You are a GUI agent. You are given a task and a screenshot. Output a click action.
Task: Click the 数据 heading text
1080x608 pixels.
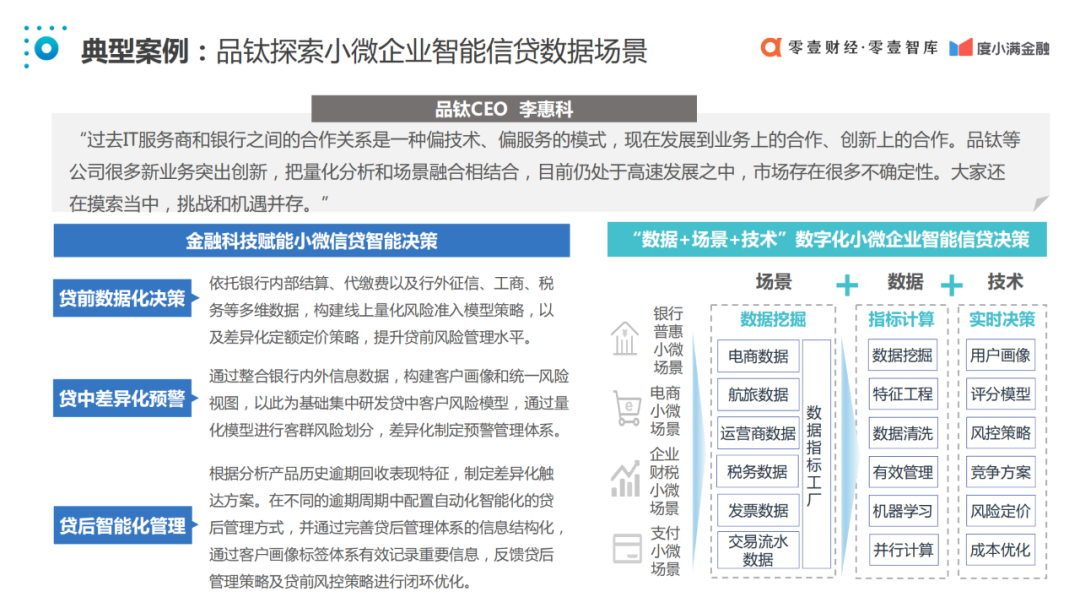click(x=905, y=282)
